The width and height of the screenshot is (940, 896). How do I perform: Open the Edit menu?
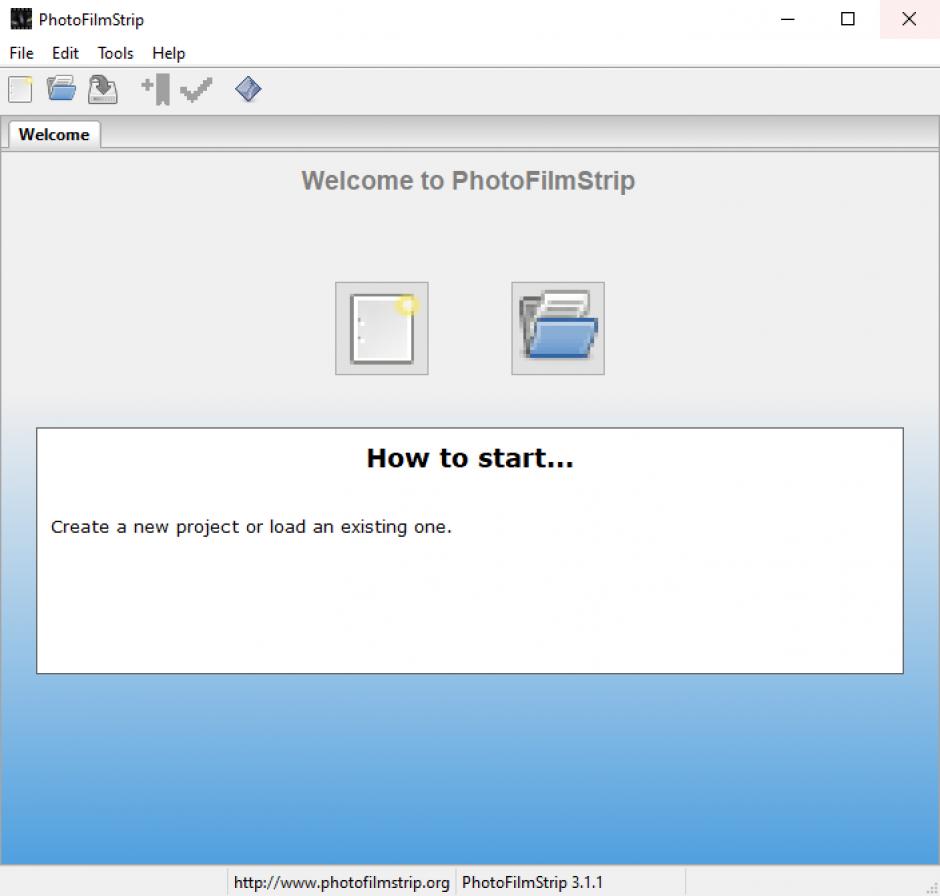point(65,53)
